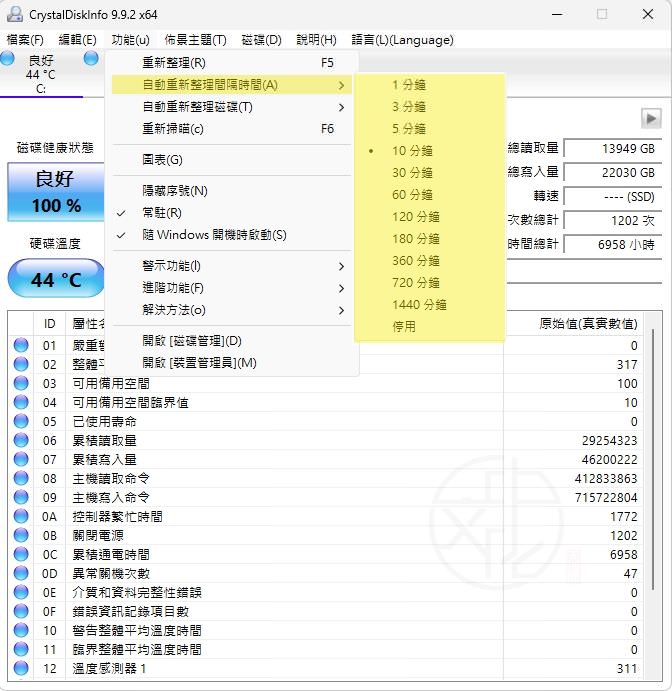The image size is (672, 691).
Task: Click status orb in attribute row 09
Action: coord(21,497)
